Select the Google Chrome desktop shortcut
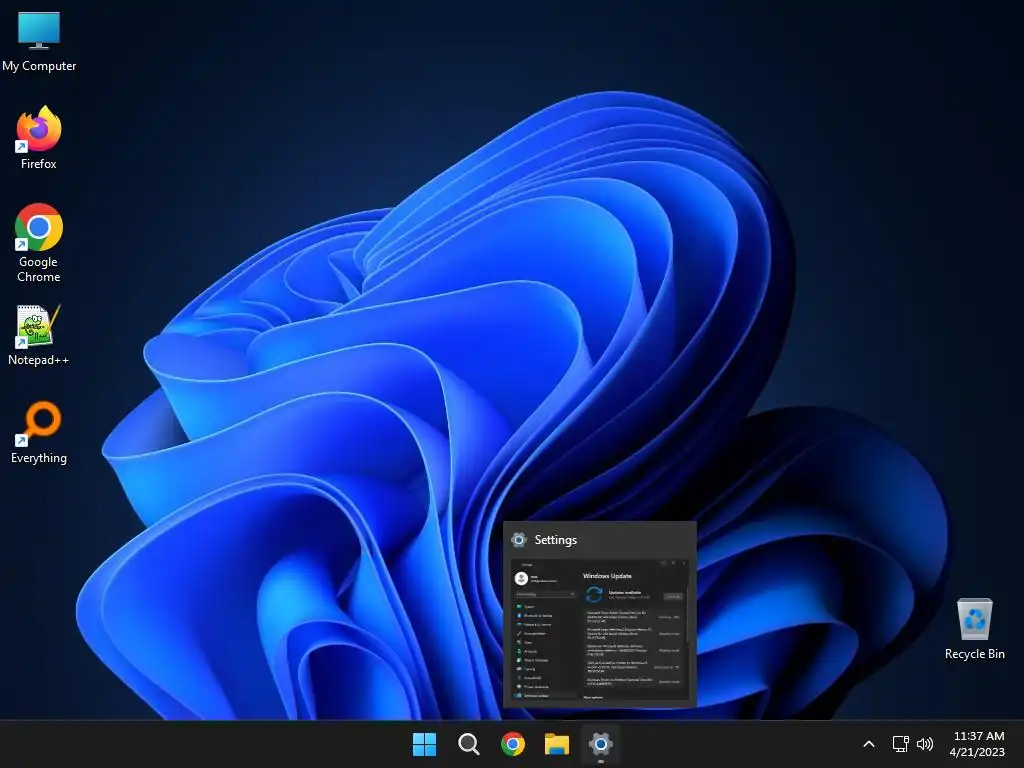This screenshot has width=1024, height=768. point(39,242)
